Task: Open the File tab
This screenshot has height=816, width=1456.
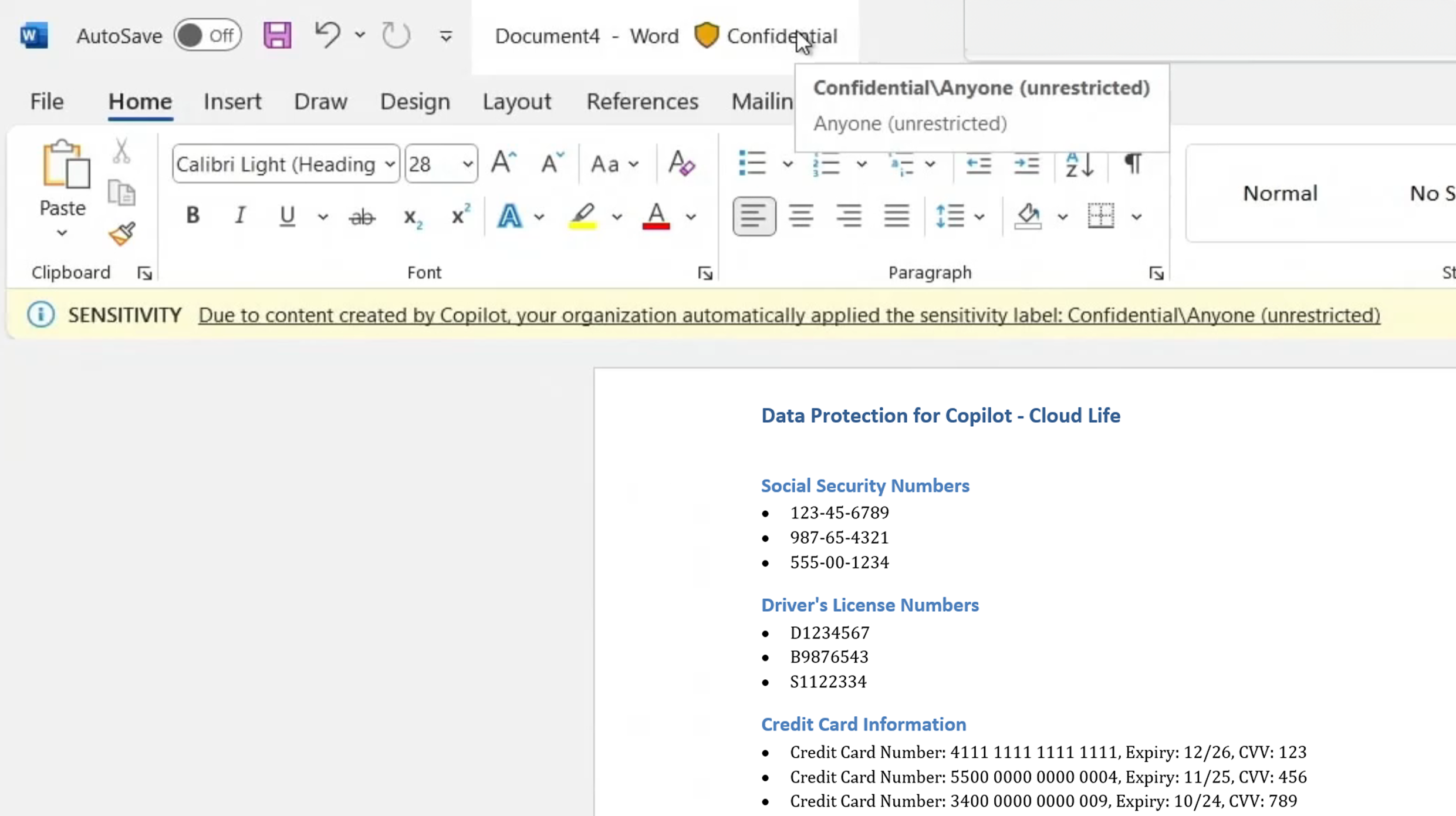Action: pyautogui.click(x=47, y=101)
